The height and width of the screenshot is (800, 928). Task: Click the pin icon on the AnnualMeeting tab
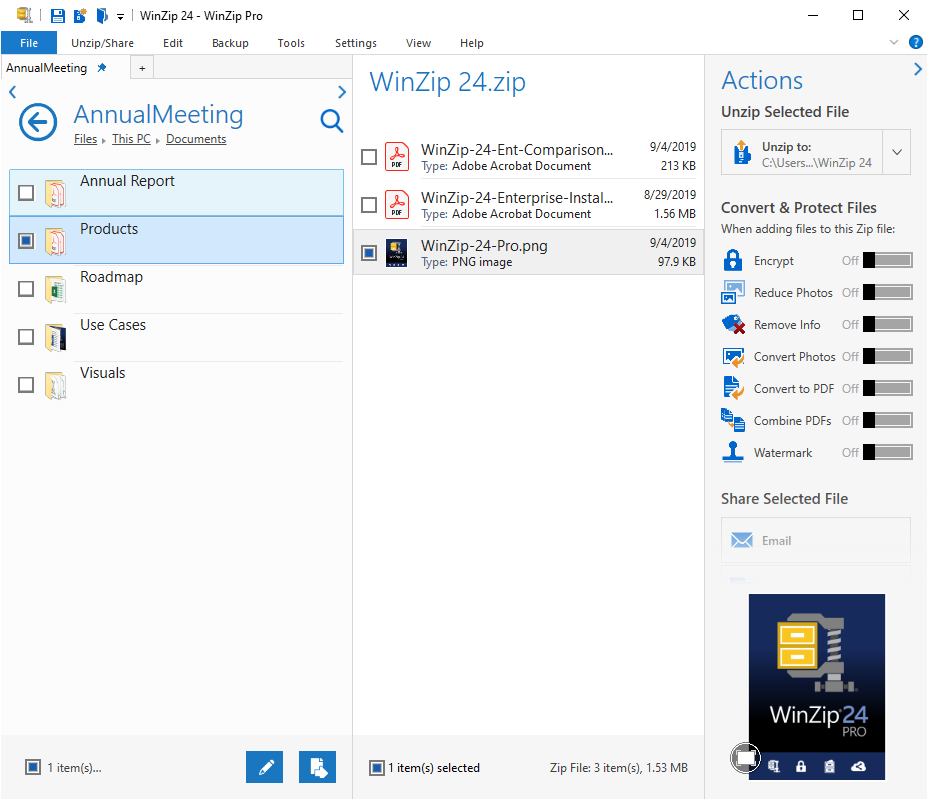point(102,68)
